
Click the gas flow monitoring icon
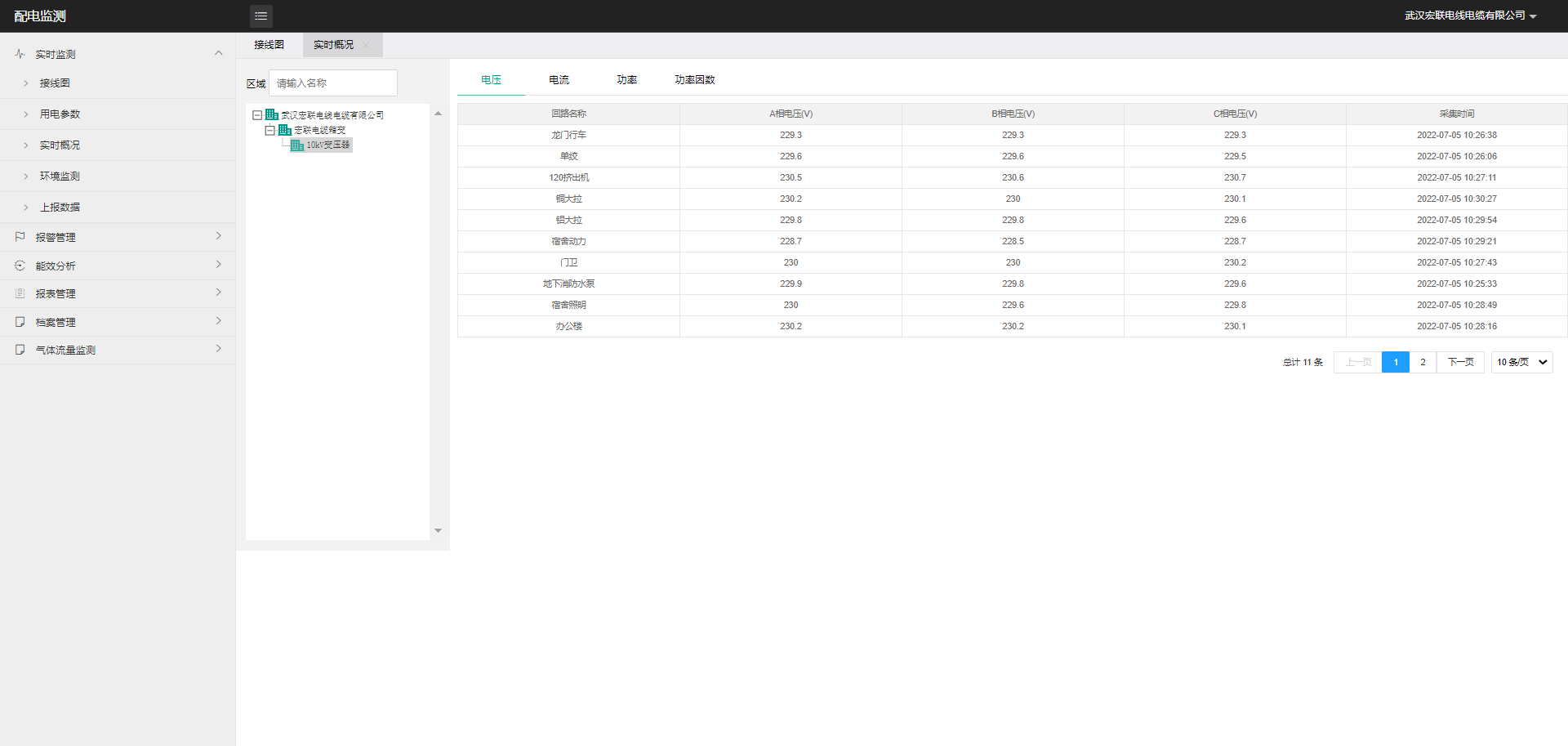click(20, 350)
